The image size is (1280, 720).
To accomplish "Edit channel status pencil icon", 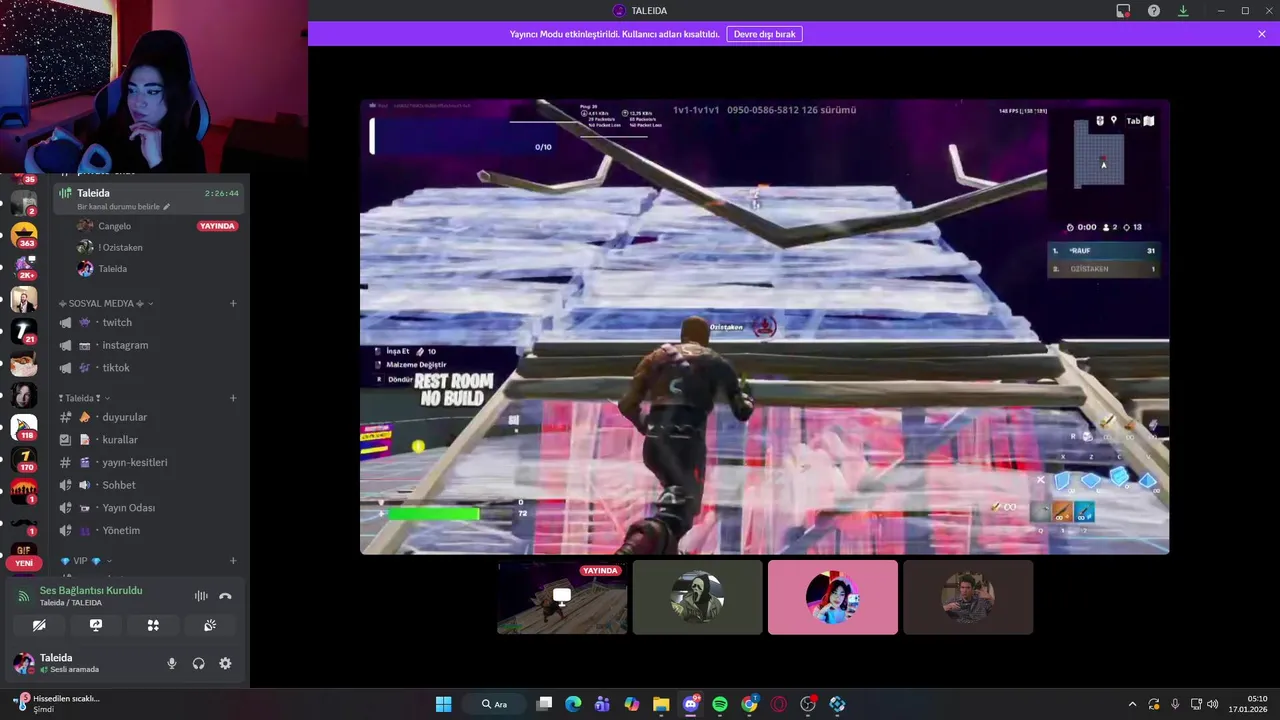I will point(167,207).
